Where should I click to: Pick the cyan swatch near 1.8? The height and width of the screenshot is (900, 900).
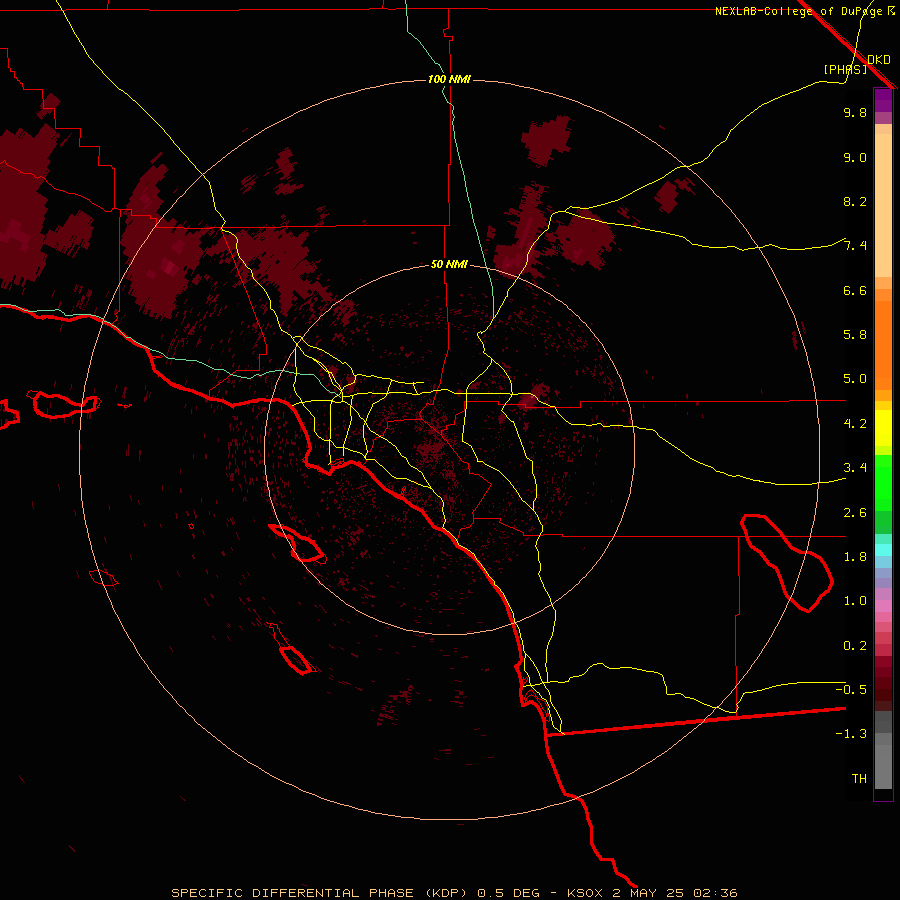click(883, 550)
